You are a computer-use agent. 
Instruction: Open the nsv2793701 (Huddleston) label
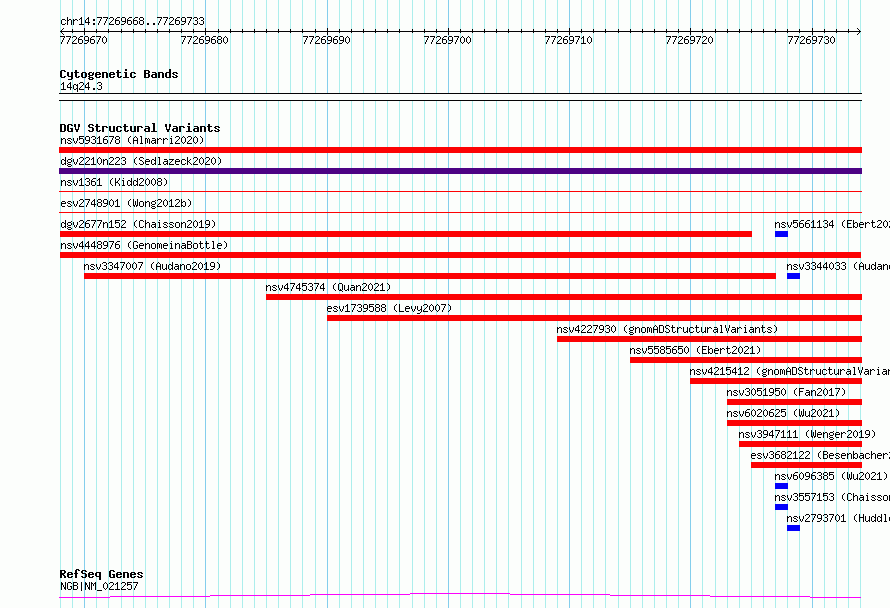(x=838, y=518)
